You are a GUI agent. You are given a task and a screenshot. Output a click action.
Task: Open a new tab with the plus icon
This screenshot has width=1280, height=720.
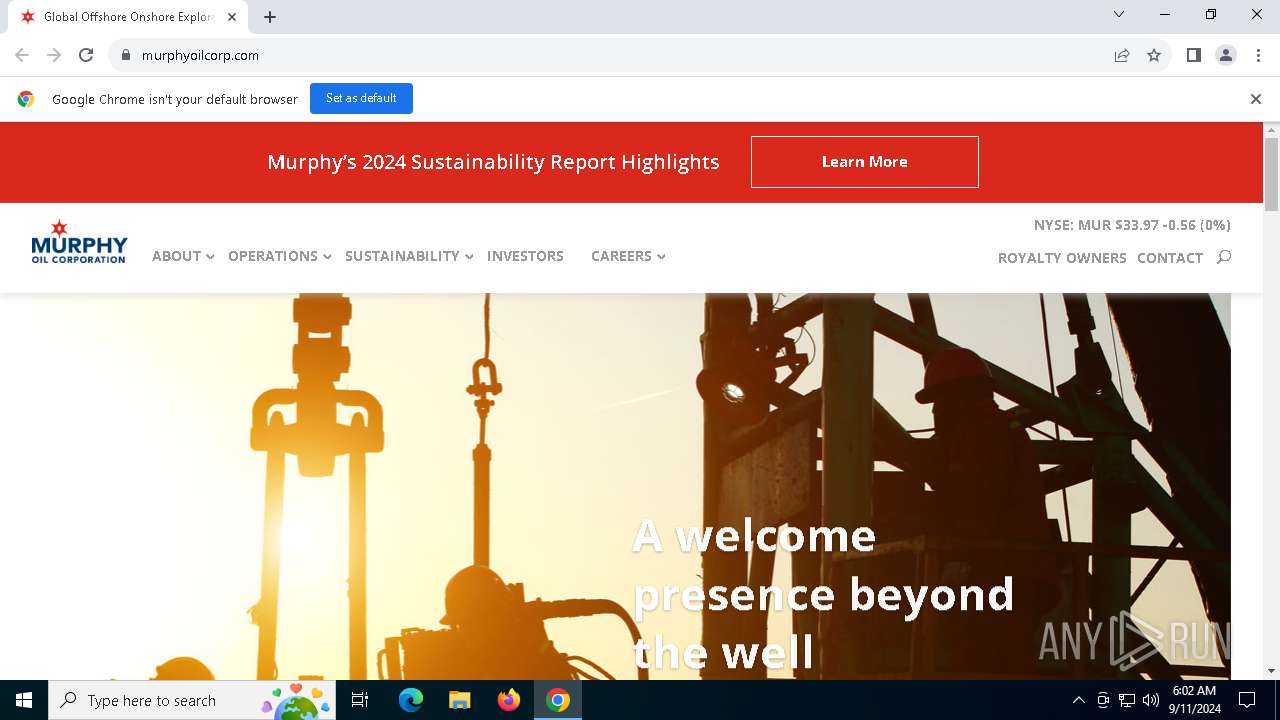point(270,17)
